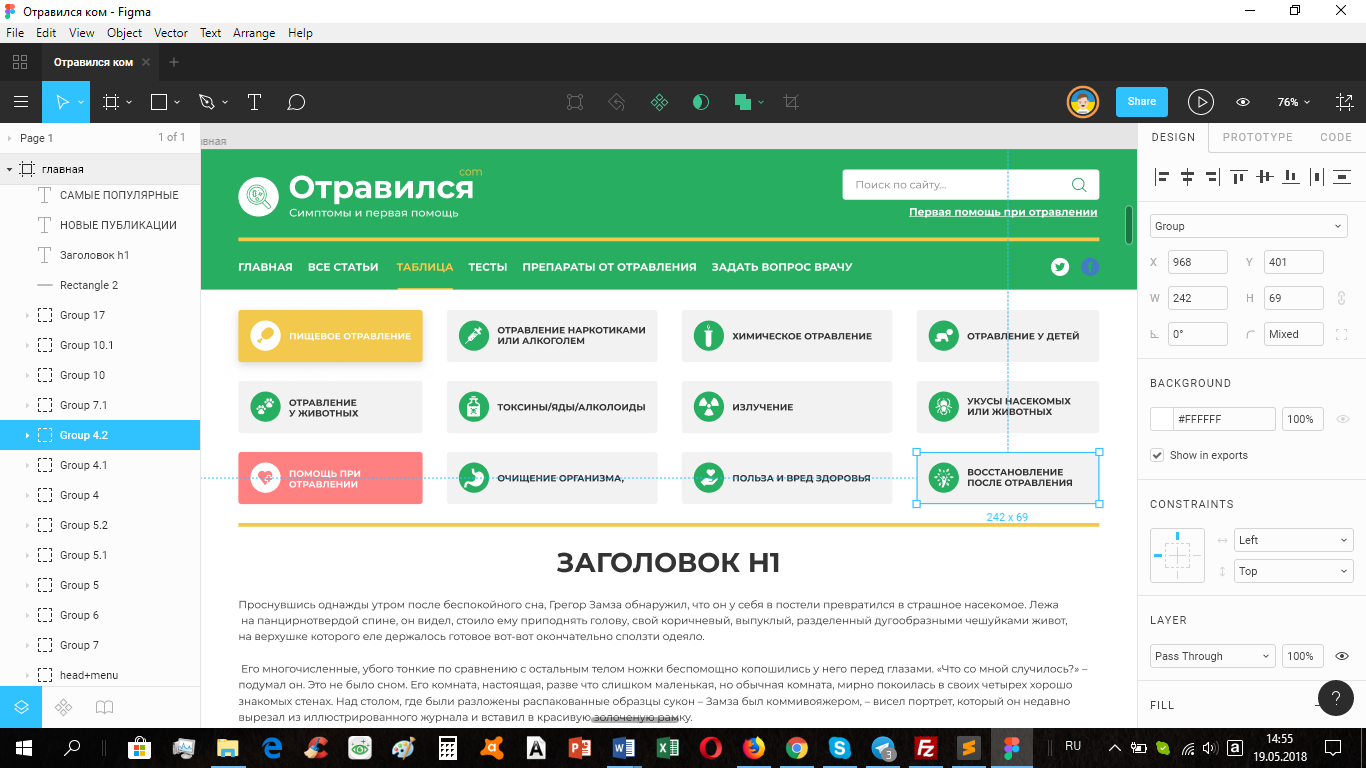Open the Layers panel icon at bottom

(21, 707)
